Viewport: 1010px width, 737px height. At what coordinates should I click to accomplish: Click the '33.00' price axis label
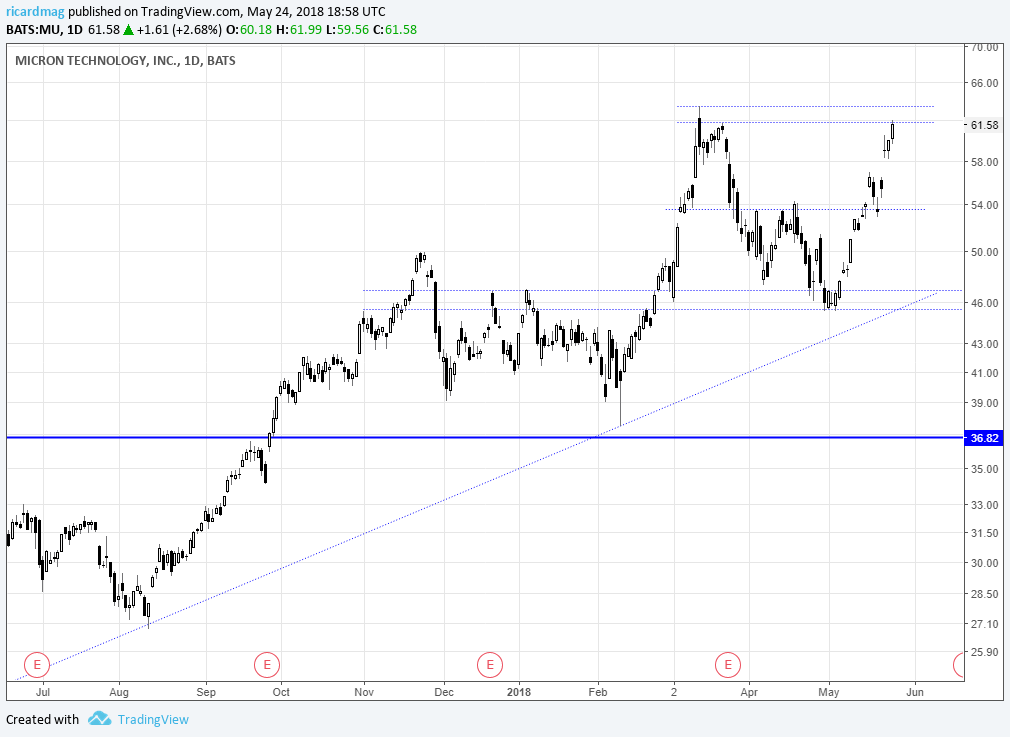(x=985, y=505)
